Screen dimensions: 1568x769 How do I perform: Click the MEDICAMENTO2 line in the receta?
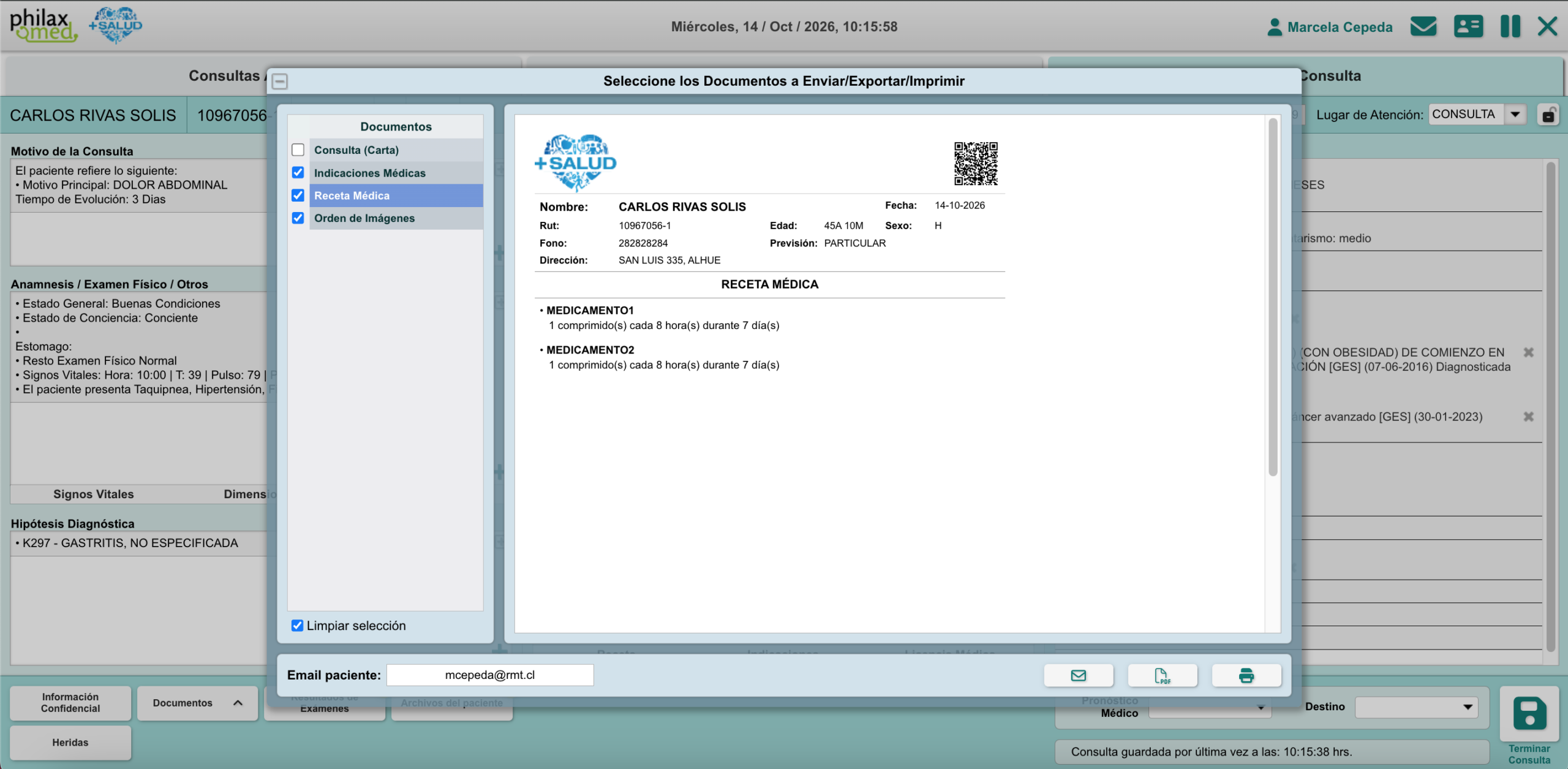point(590,350)
